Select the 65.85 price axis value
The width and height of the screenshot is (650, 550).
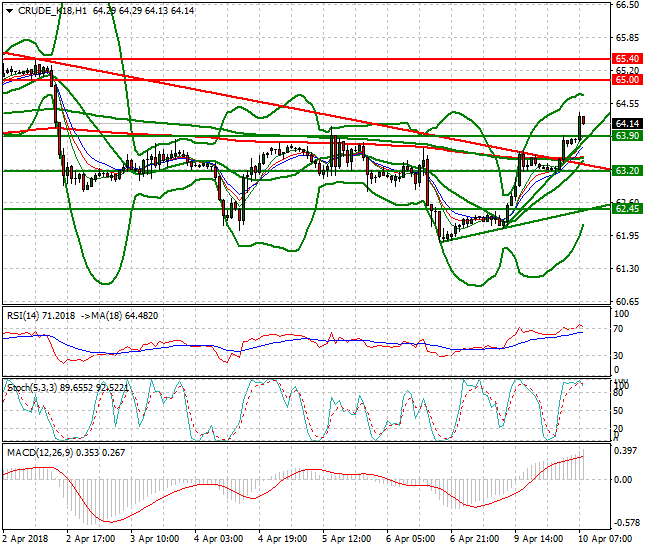point(627,38)
